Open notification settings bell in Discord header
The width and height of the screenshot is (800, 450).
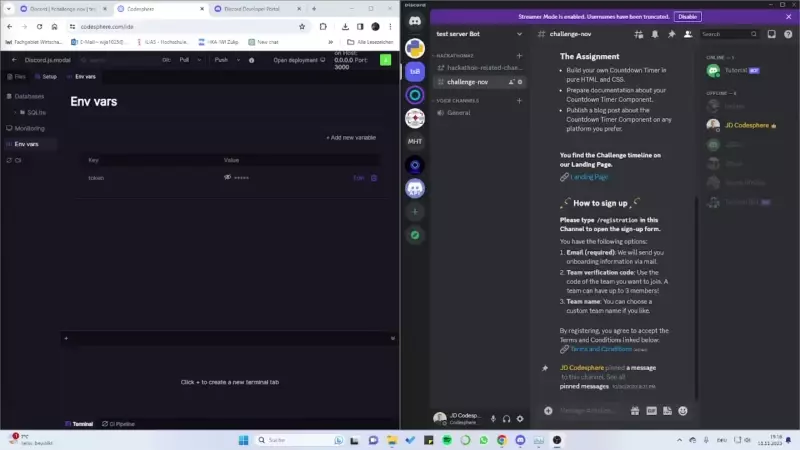pos(655,34)
